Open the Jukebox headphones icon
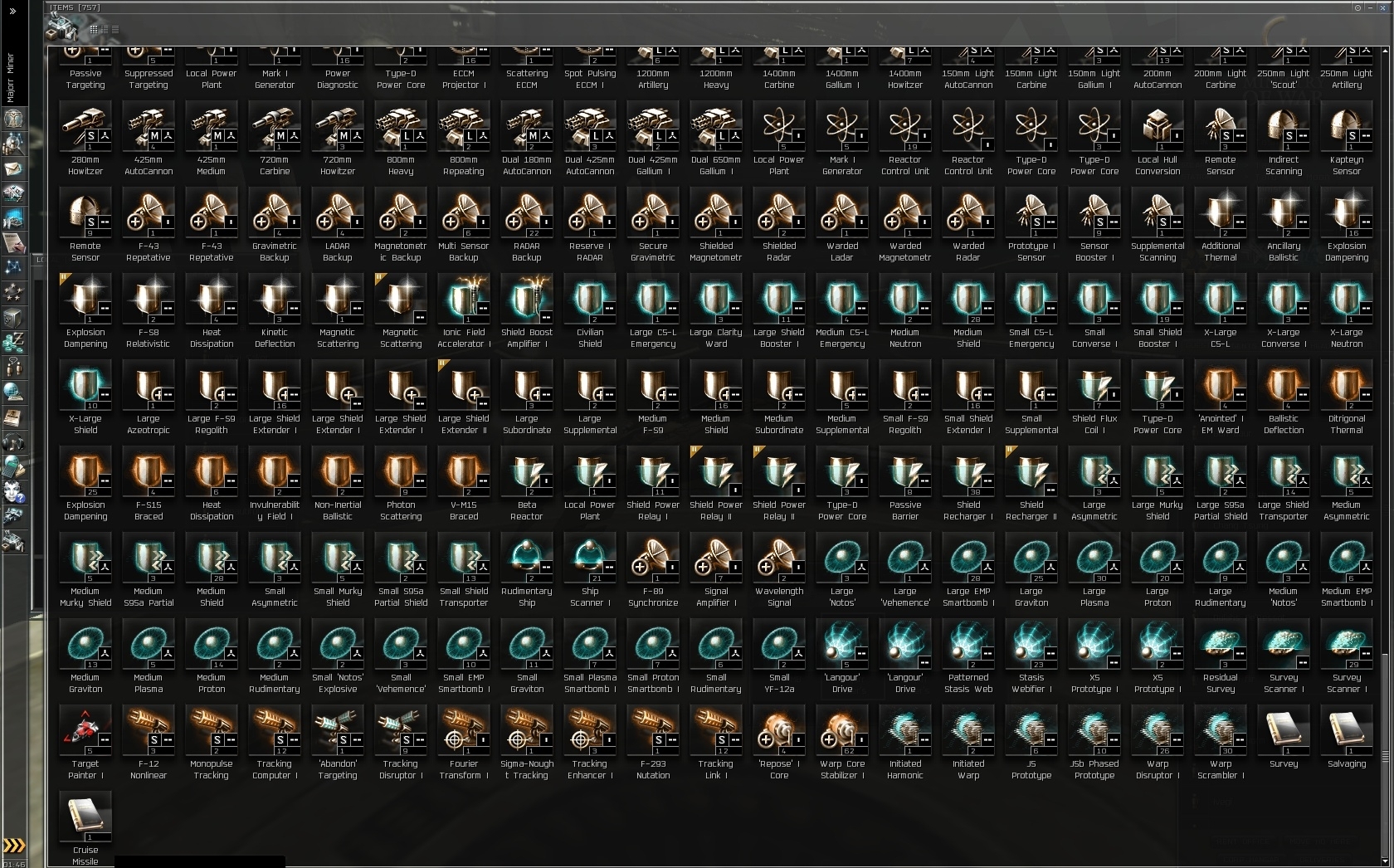Screen dimensions: 1394x868 click(14, 441)
